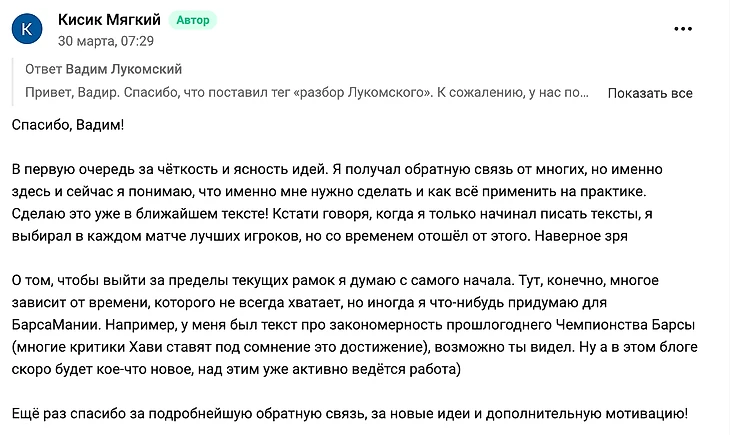Click the sentence ending Наверное зря
Screen dimensions: 730x435
tap(581, 236)
